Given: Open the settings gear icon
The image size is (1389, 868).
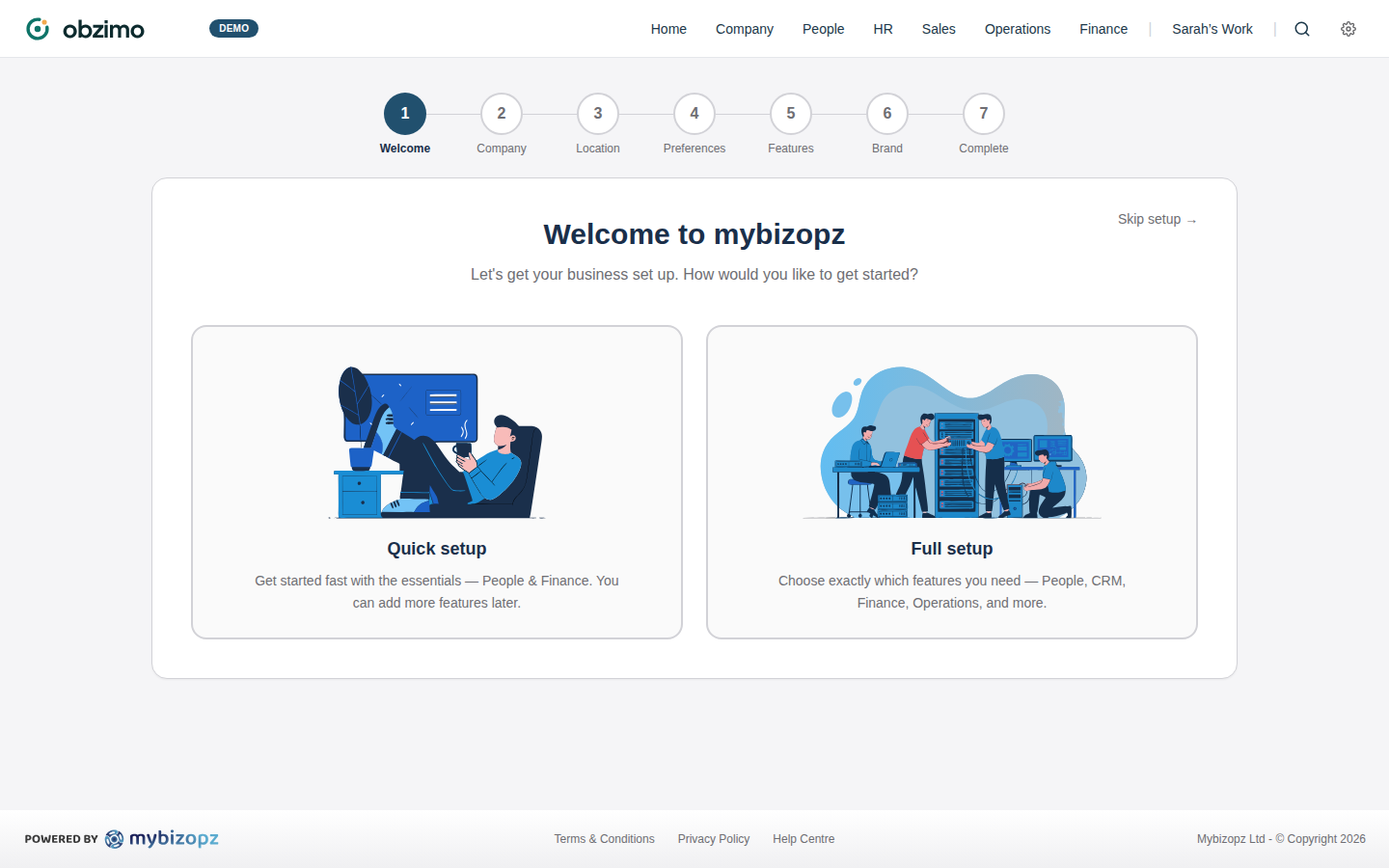Looking at the screenshot, I should click(1348, 29).
